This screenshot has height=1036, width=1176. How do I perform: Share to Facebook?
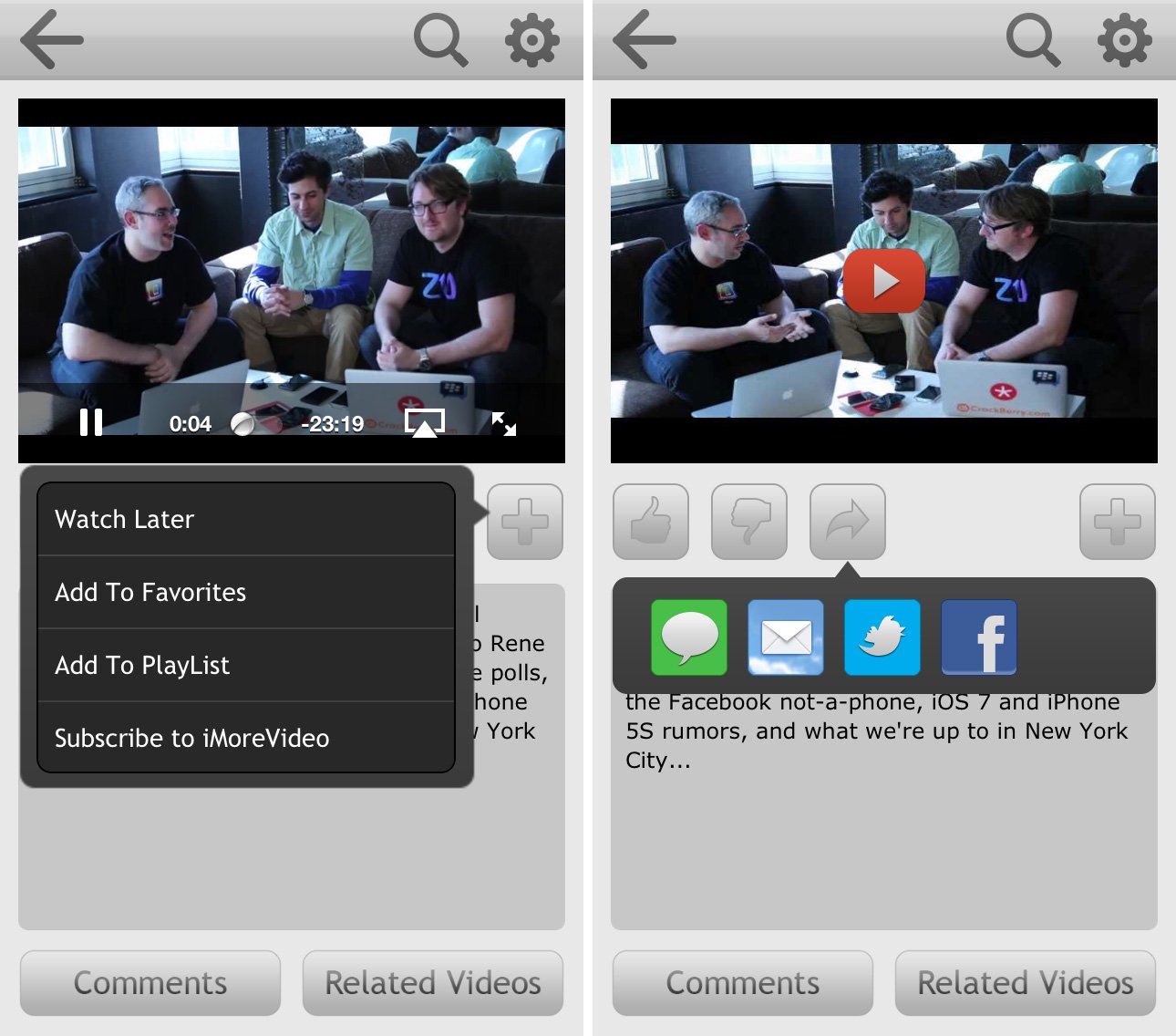pyautogui.click(x=979, y=637)
